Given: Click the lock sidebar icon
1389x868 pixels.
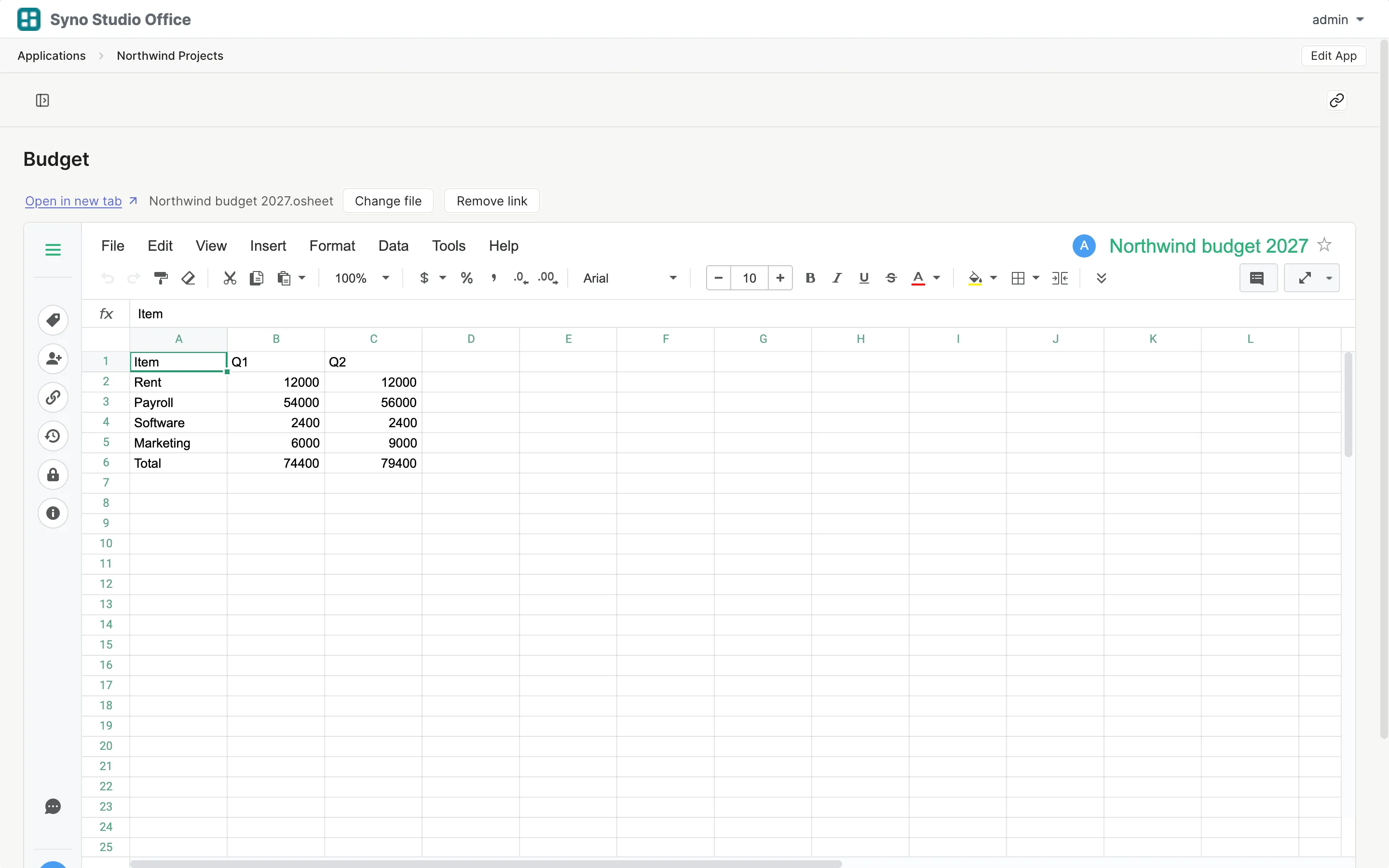Looking at the screenshot, I should tap(53, 475).
